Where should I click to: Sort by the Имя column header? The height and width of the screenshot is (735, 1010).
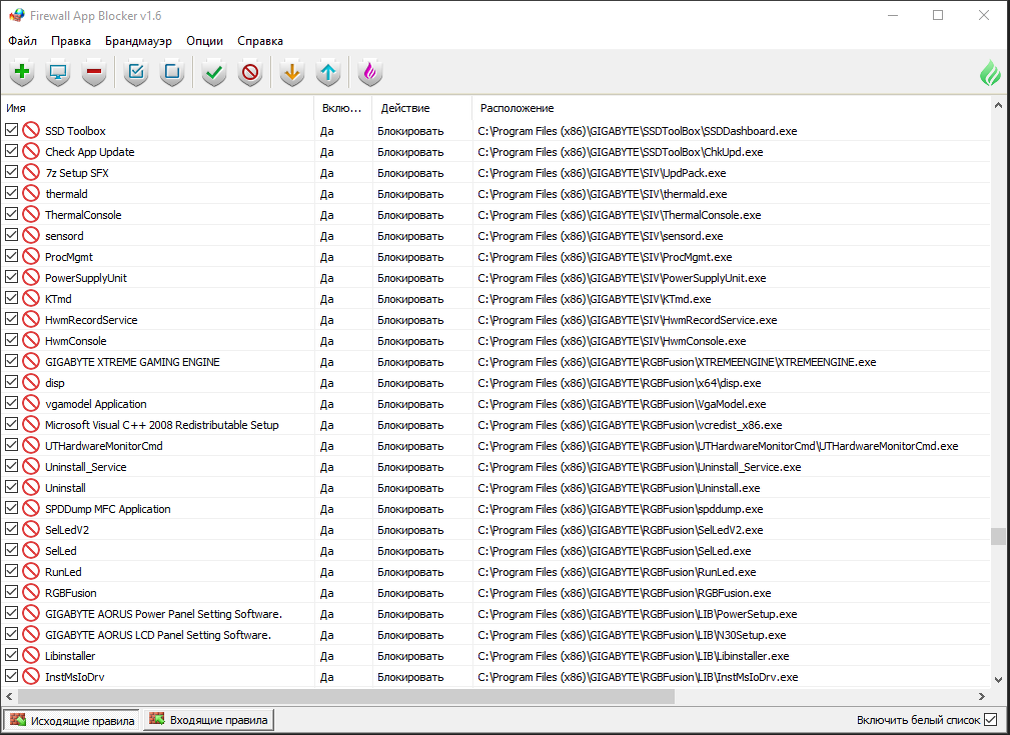(157, 108)
